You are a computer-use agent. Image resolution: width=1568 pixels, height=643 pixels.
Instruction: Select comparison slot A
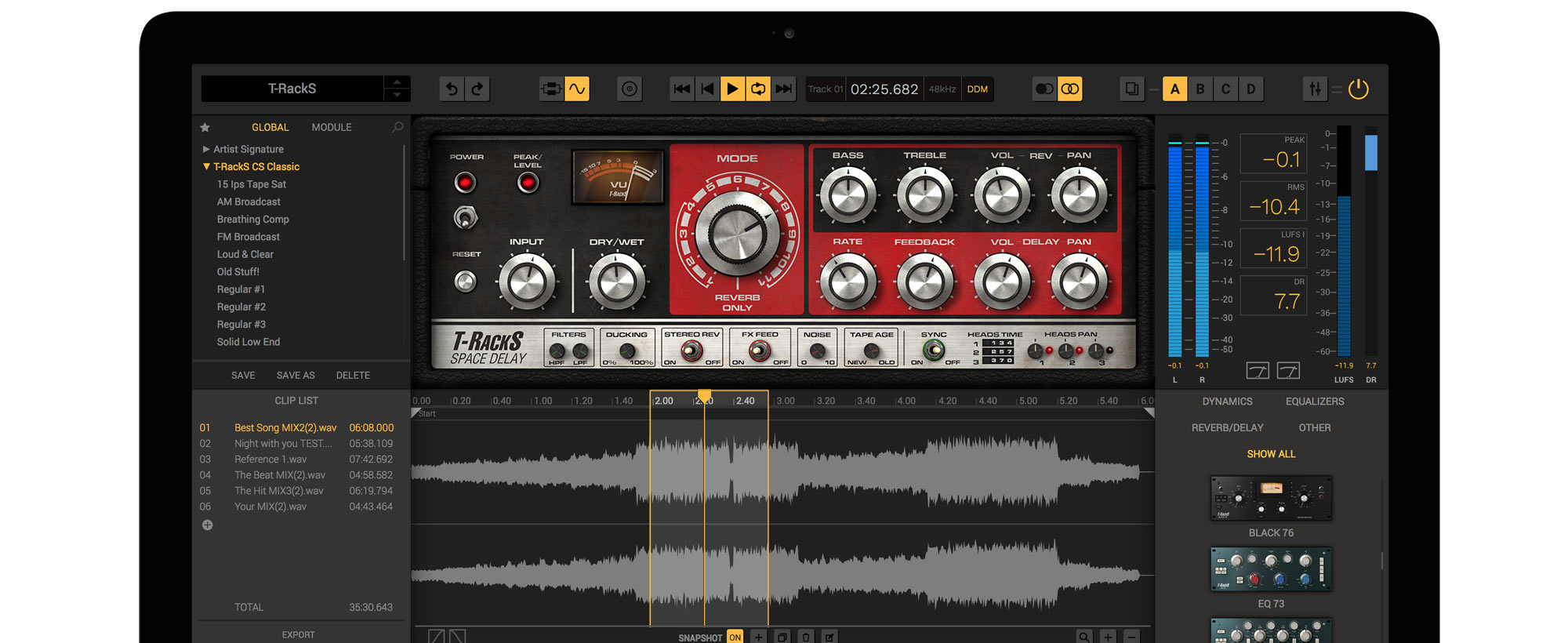click(1174, 89)
